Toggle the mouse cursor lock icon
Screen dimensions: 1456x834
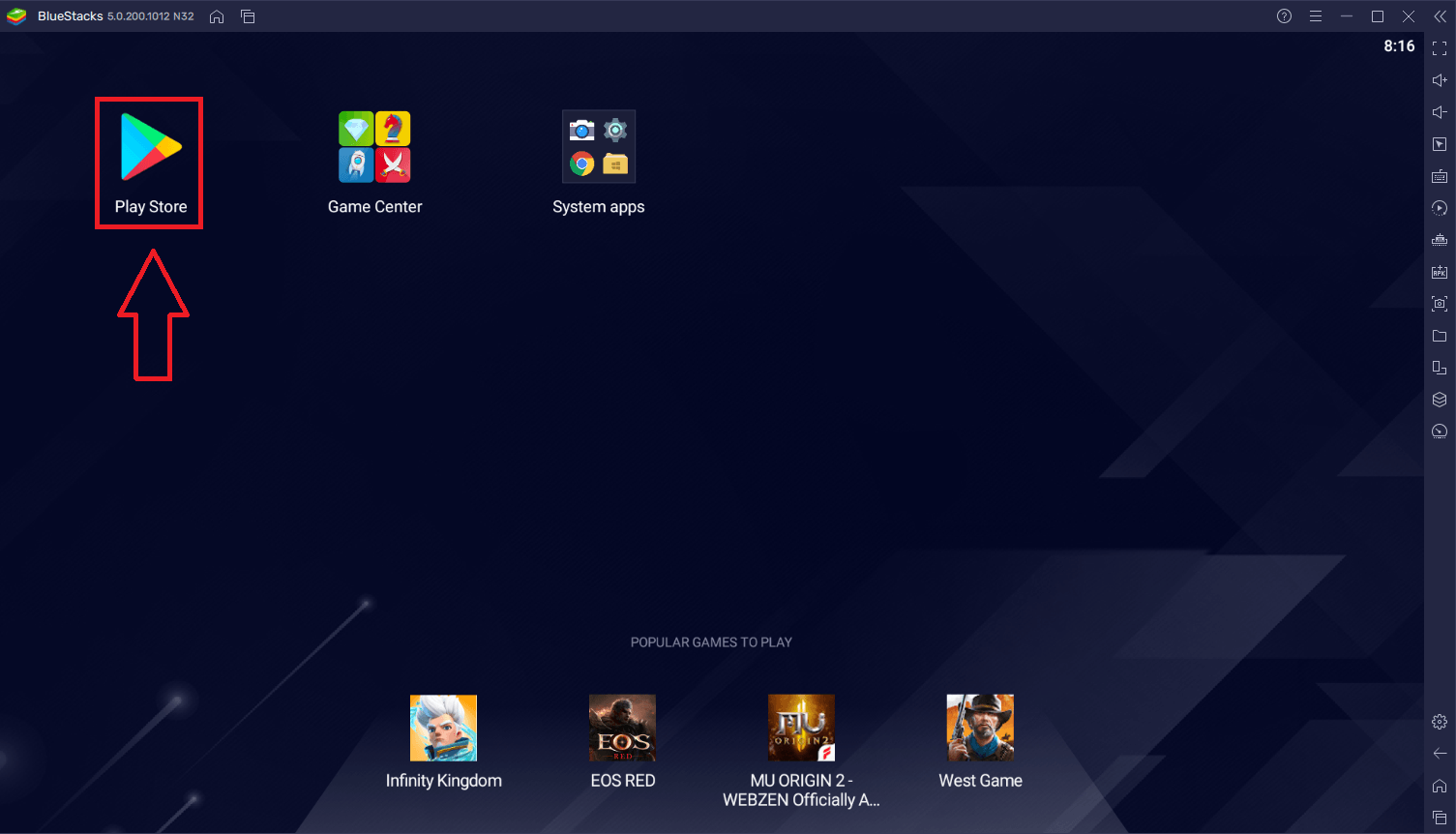click(x=1440, y=144)
